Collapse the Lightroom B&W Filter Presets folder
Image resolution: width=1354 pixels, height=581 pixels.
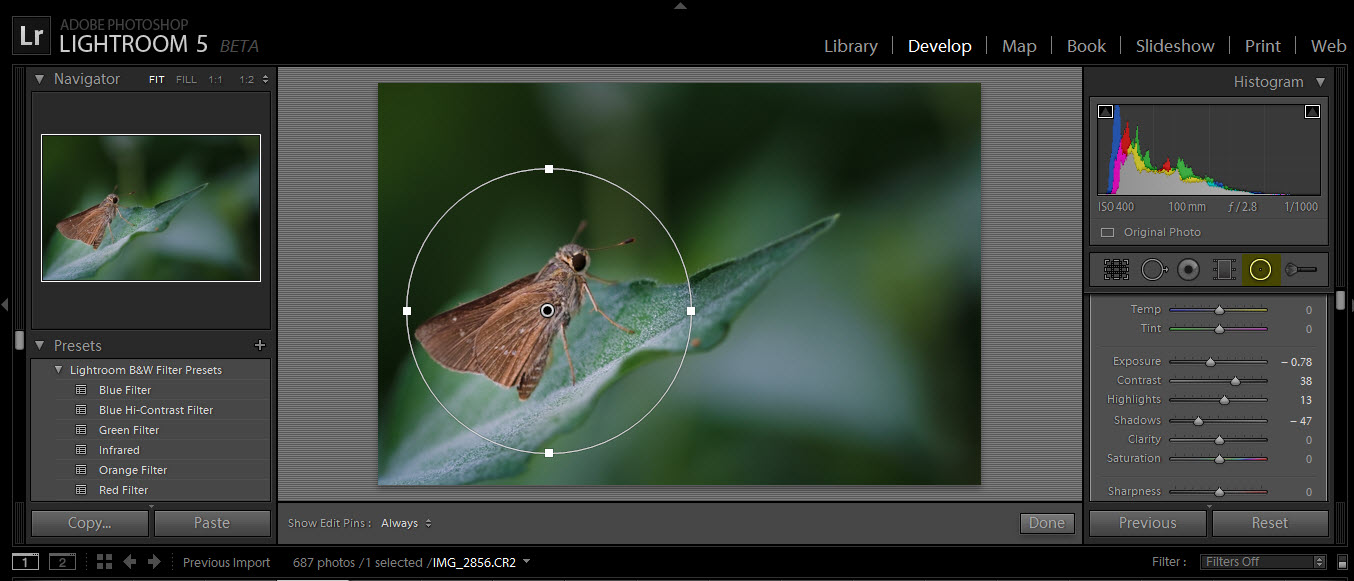(x=58, y=370)
